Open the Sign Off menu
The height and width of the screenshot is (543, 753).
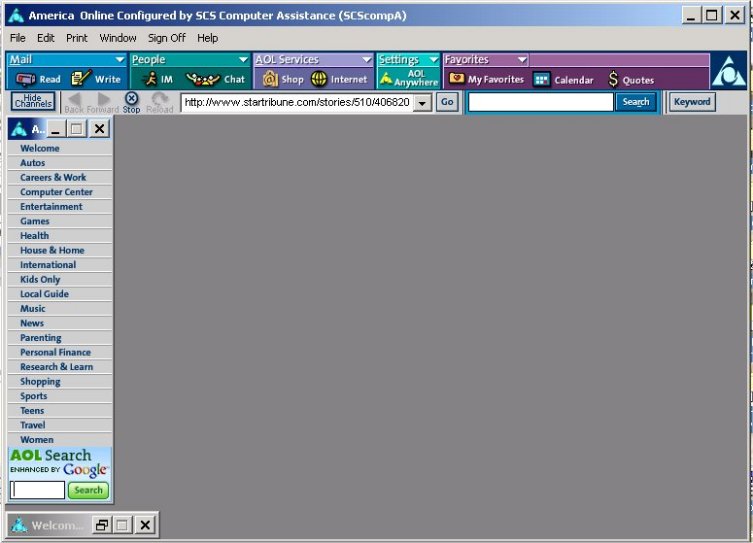[x=167, y=38]
